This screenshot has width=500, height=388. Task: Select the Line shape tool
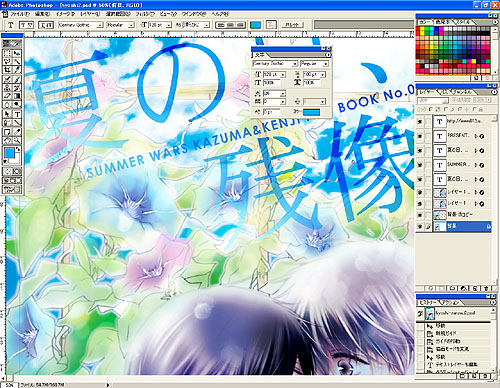(x=17, y=123)
